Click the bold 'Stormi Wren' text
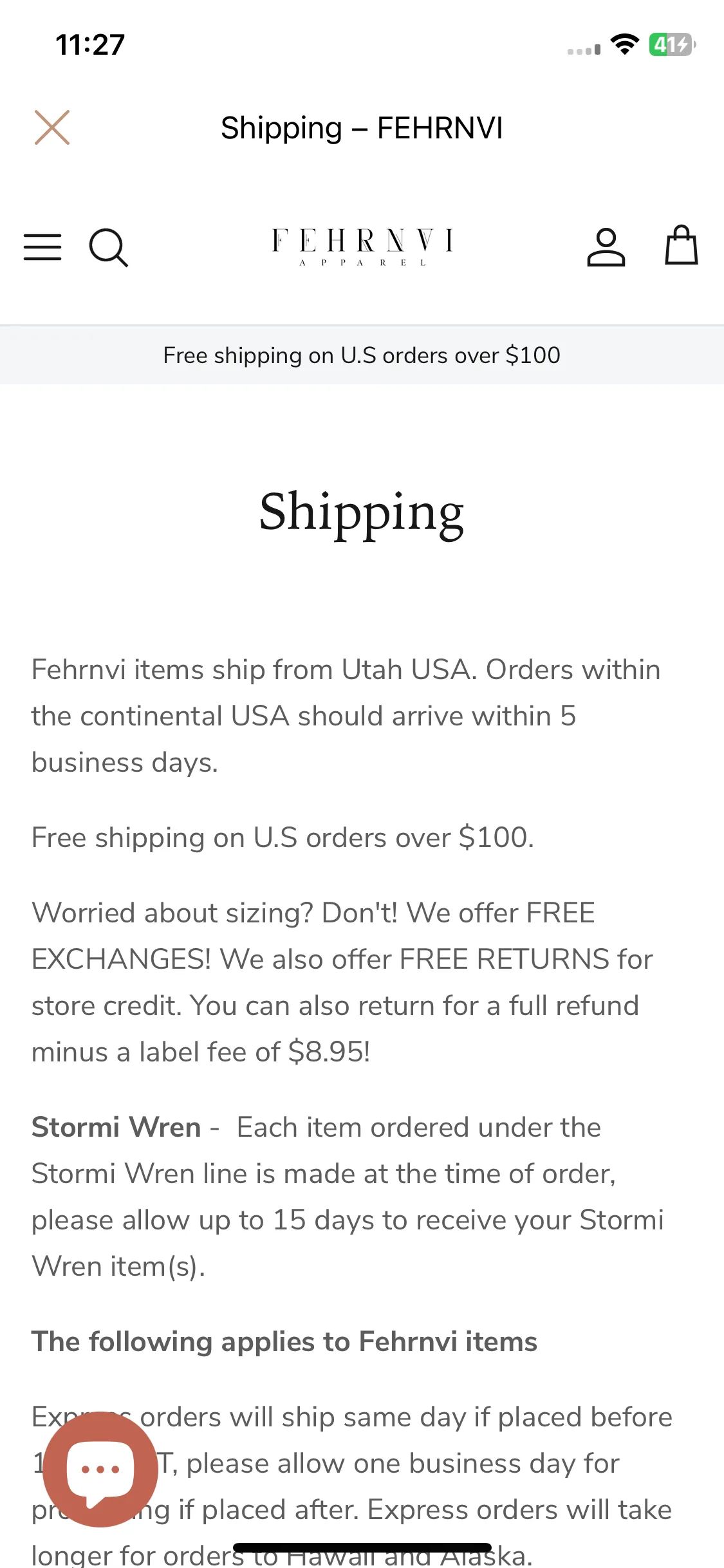Viewport: 724px width, 1568px height. 116,1128
